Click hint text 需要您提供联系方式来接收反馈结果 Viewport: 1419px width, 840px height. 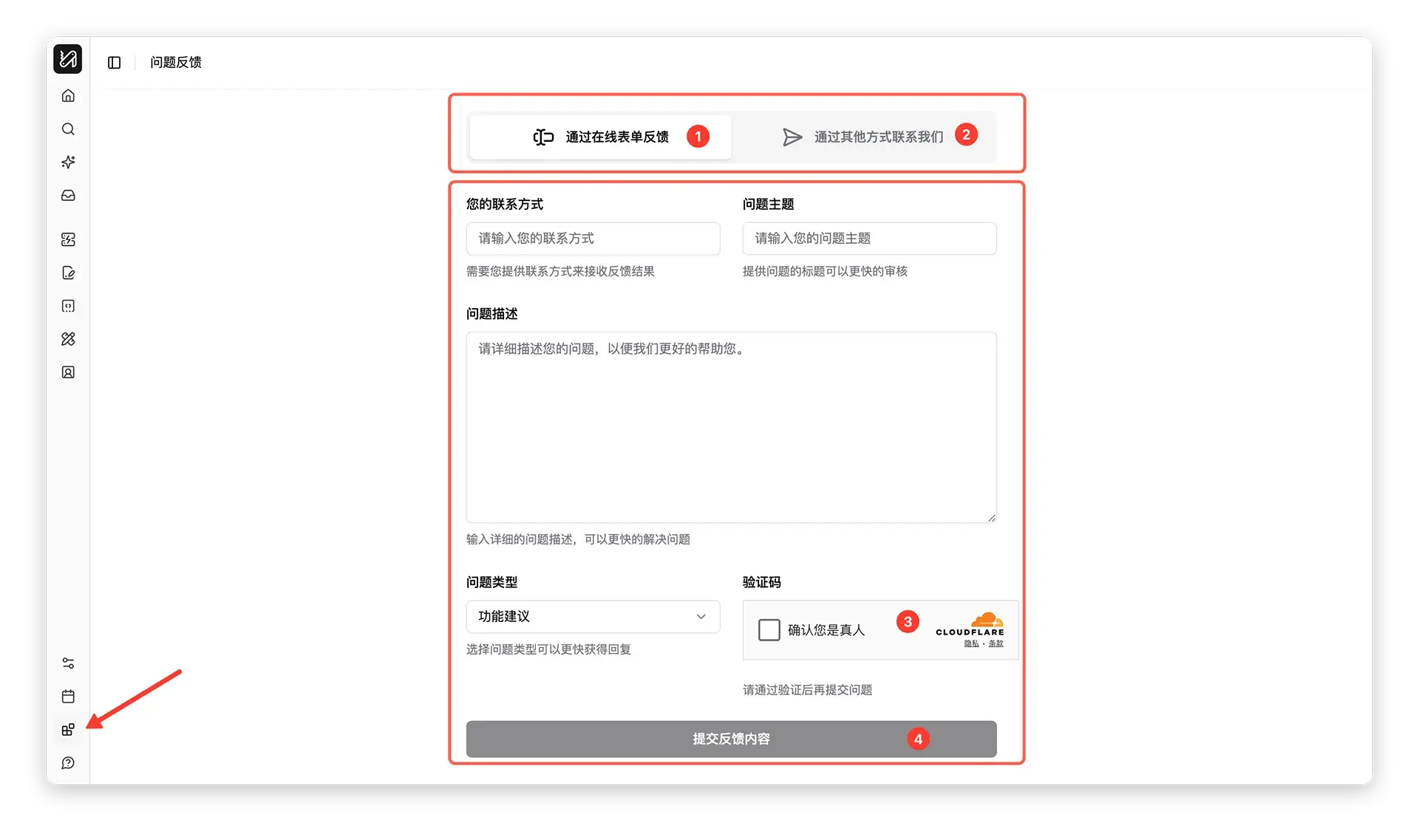click(560, 271)
